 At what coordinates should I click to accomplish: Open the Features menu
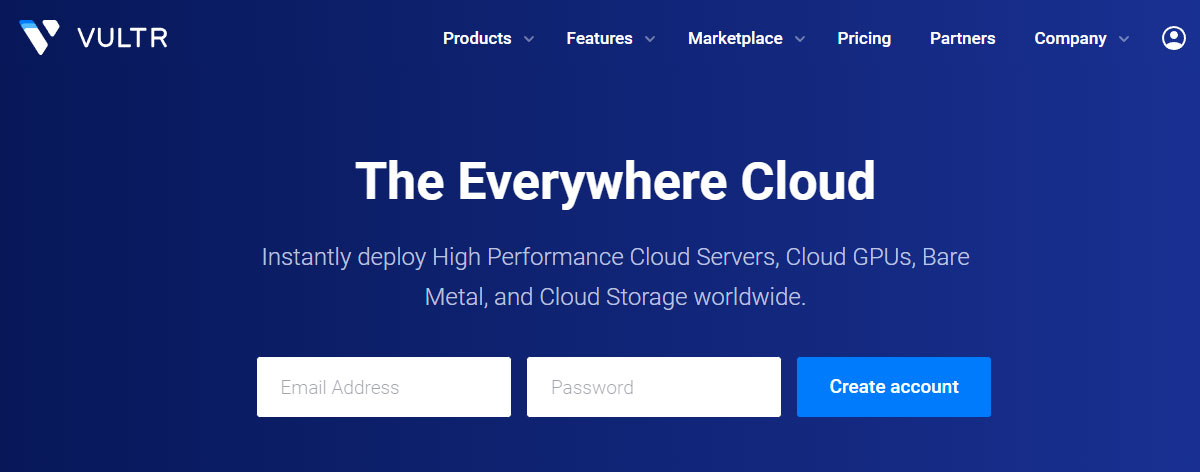click(x=599, y=39)
